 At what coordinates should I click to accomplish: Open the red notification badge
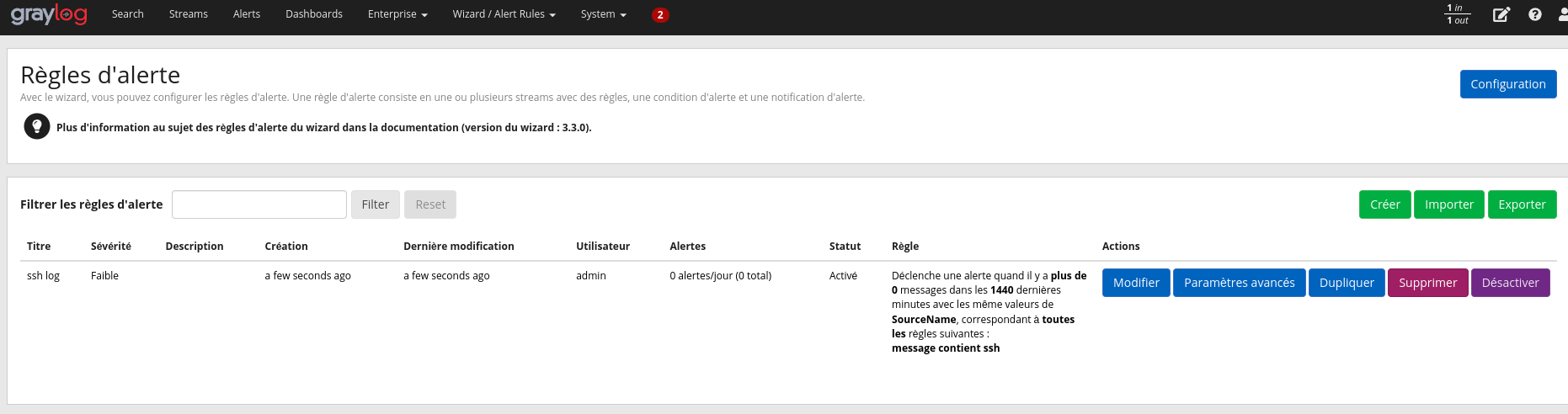(660, 14)
